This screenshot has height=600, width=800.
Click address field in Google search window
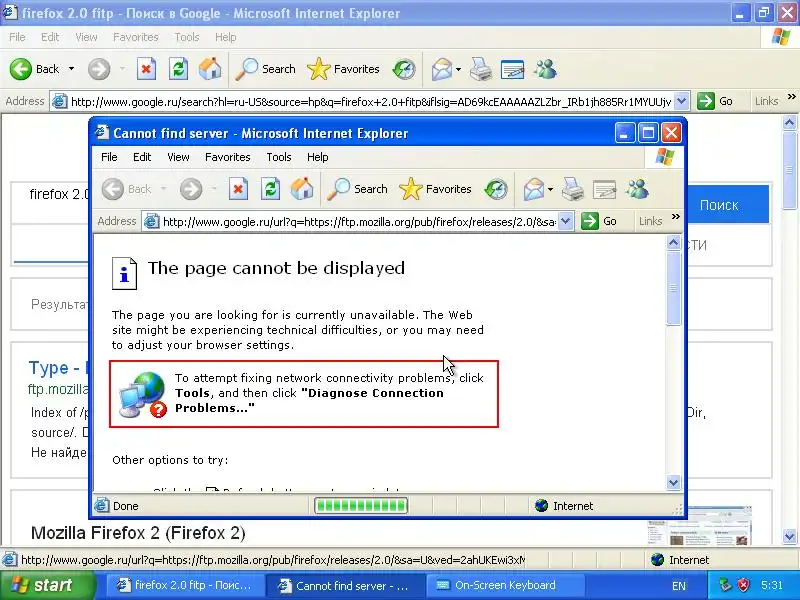tap(371, 102)
